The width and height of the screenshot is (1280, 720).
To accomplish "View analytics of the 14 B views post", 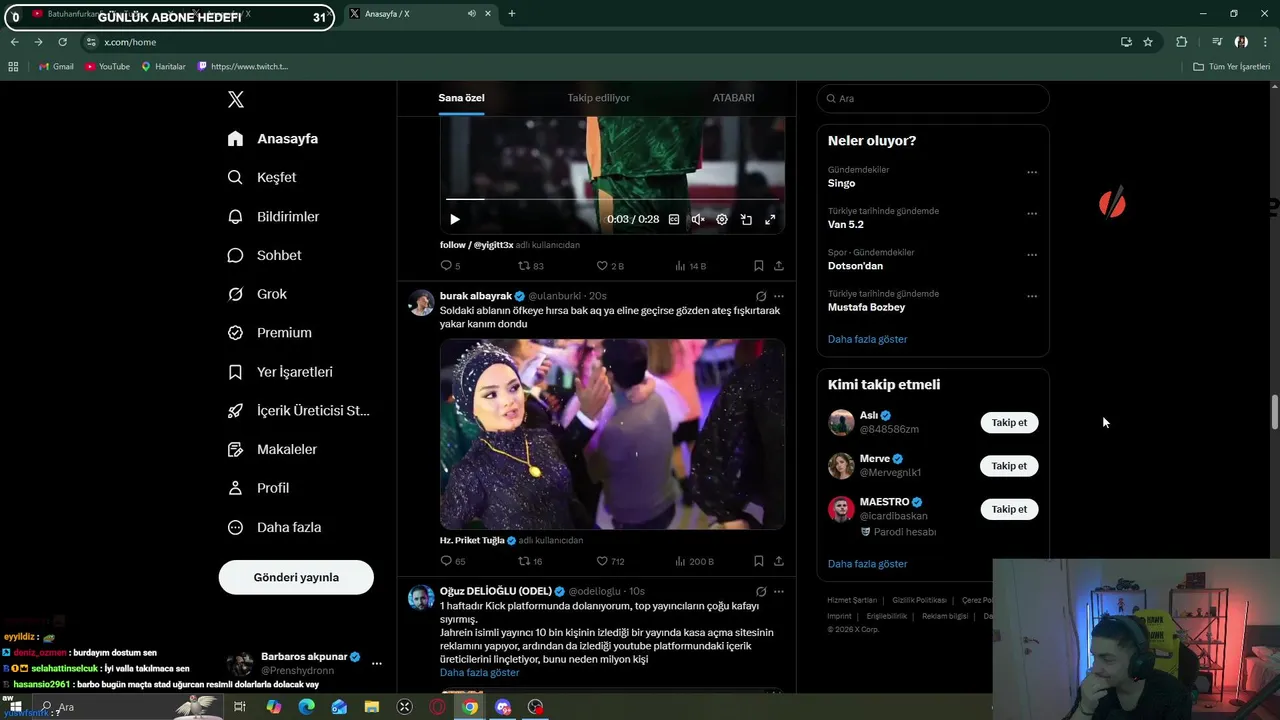I will 691,266.
